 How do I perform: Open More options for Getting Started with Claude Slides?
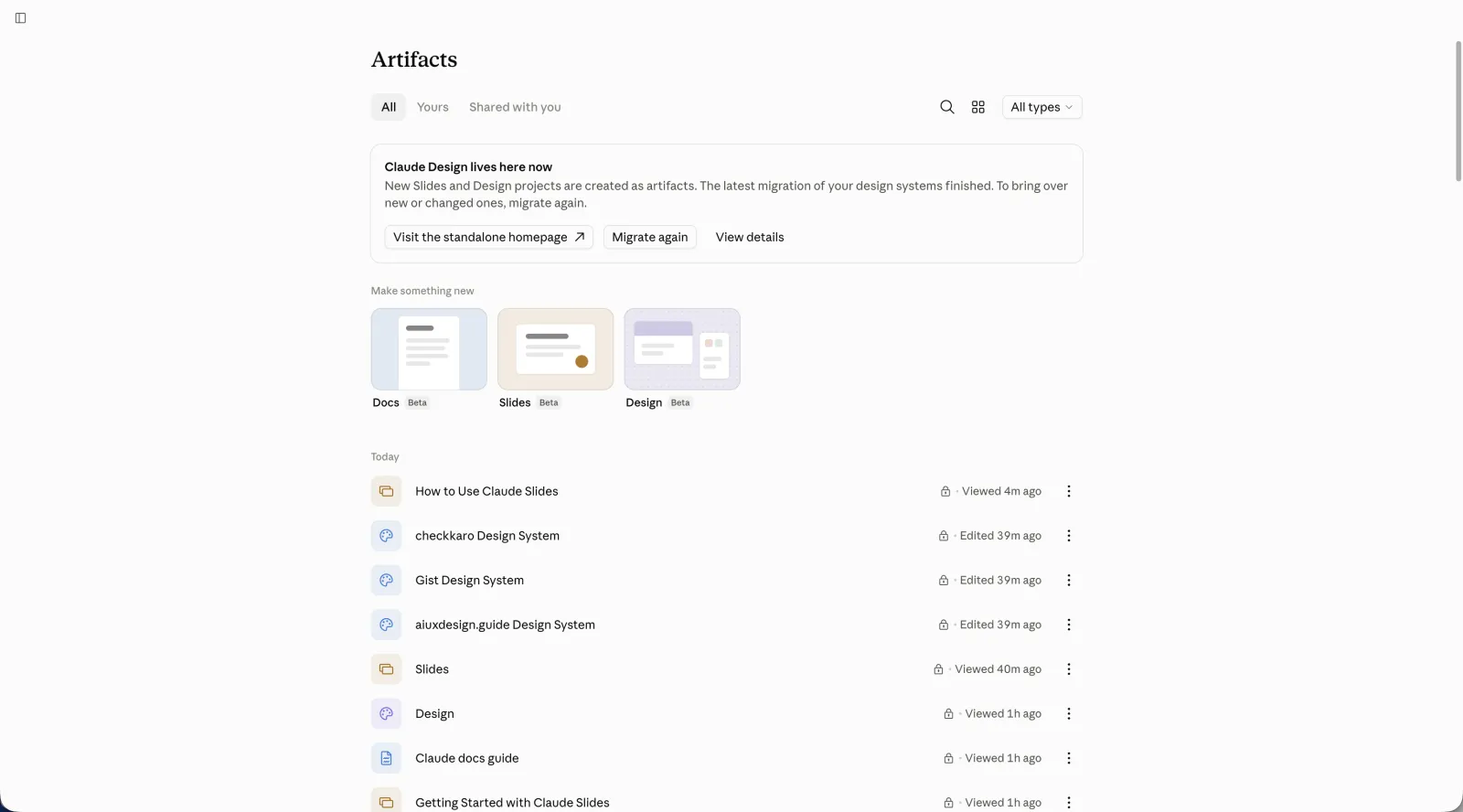pyautogui.click(x=1068, y=802)
